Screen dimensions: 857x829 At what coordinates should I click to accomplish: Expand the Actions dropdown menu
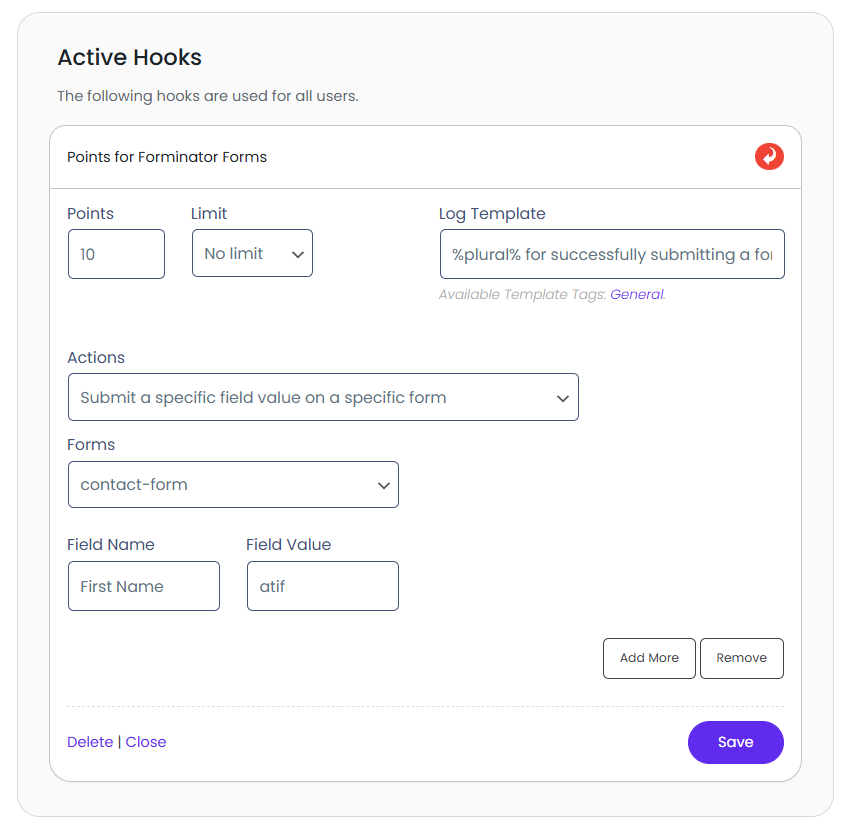click(x=323, y=397)
